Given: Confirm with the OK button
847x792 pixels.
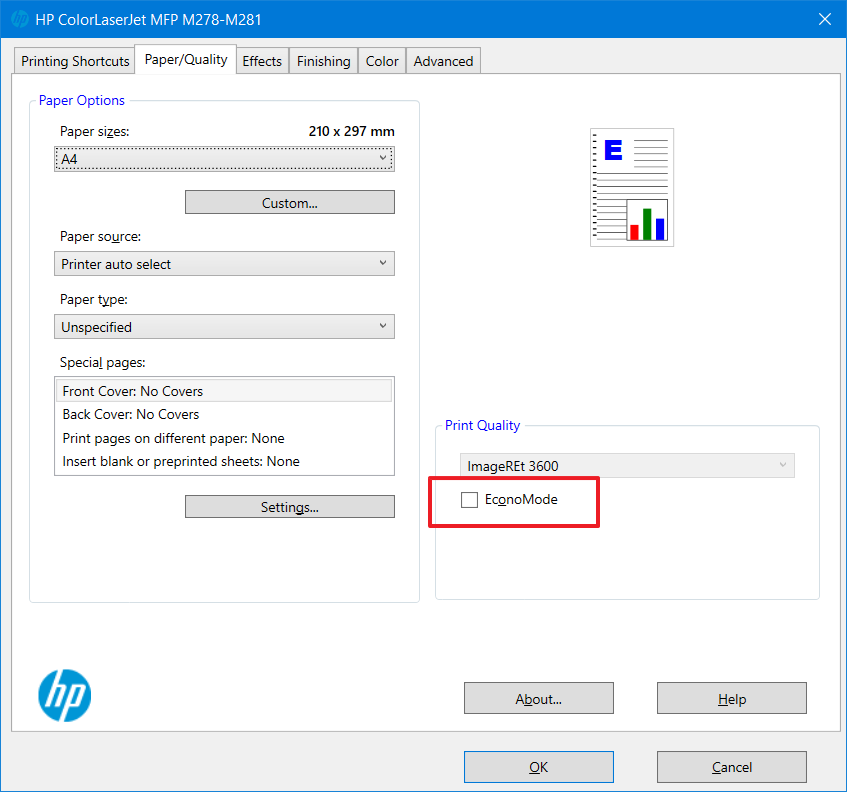Looking at the screenshot, I should [539, 767].
